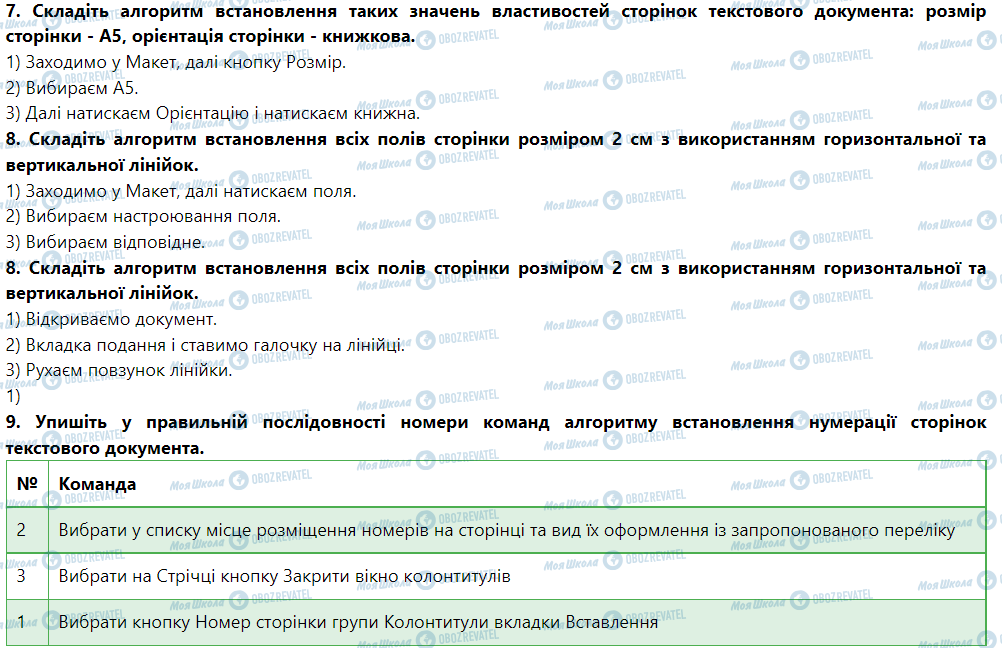The image size is (1002, 648).
Task: Click the step about 'Вкладка подання' ruler checkbox
Action: [205, 346]
